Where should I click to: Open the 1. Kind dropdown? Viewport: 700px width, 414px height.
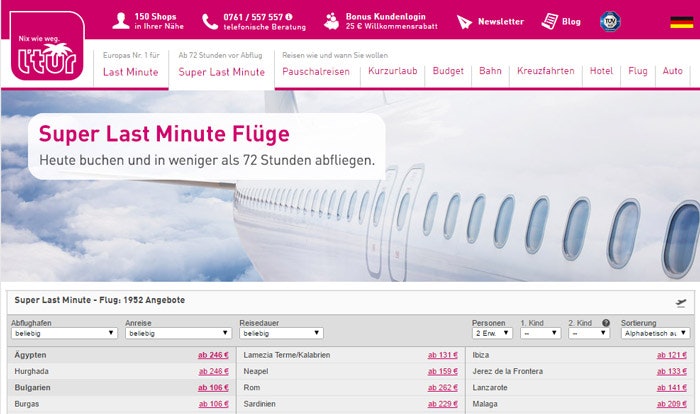[x=540, y=333]
